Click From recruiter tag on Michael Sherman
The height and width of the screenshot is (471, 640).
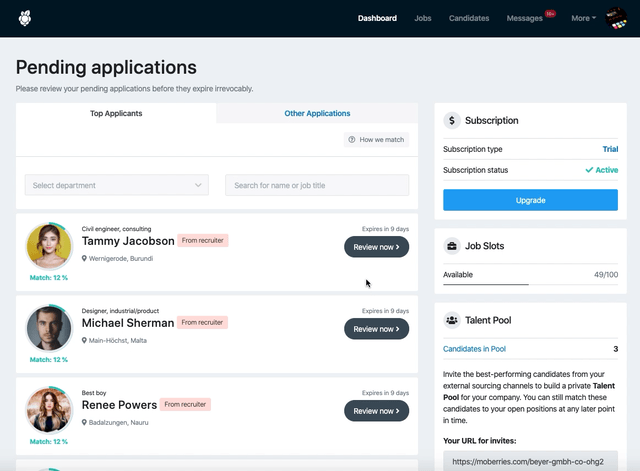click(x=202, y=322)
